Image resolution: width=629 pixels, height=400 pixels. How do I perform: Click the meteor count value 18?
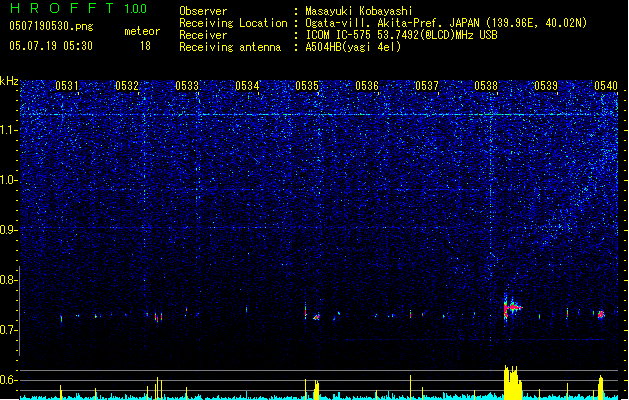145,46
